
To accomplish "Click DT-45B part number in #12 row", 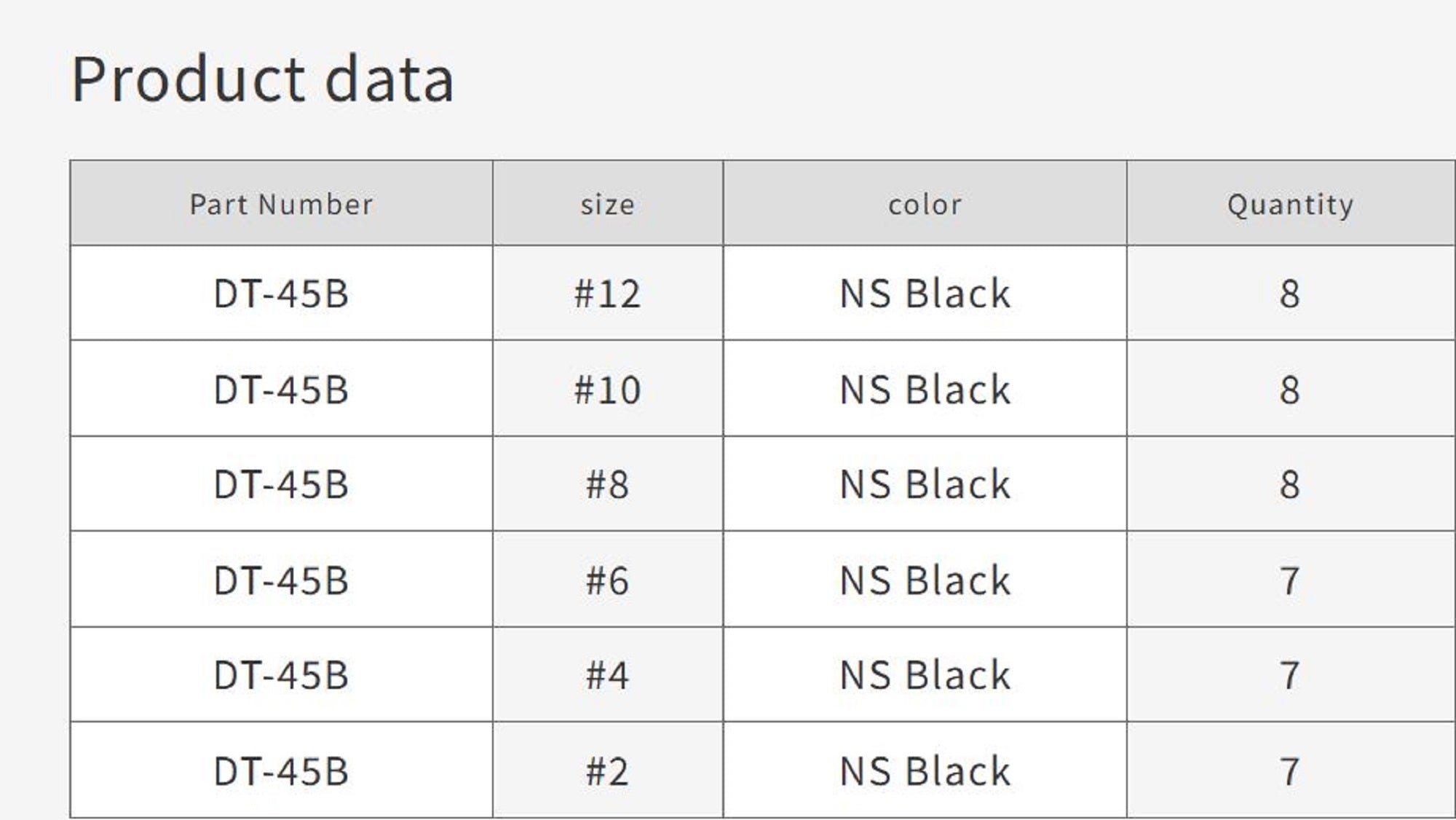I will tap(281, 293).
